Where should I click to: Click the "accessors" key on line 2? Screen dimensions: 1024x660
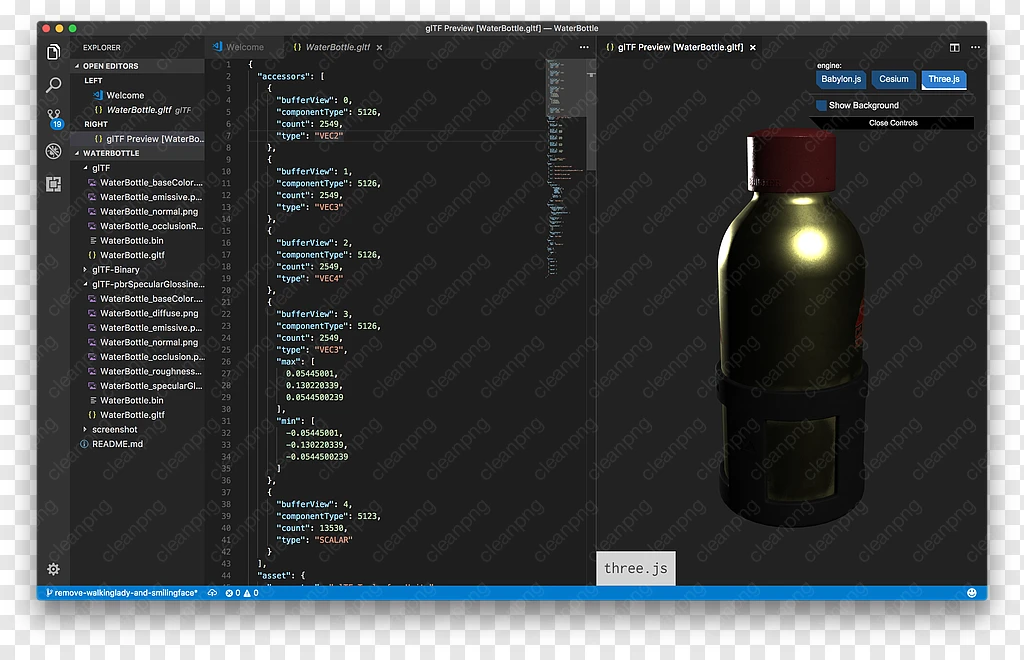282,76
